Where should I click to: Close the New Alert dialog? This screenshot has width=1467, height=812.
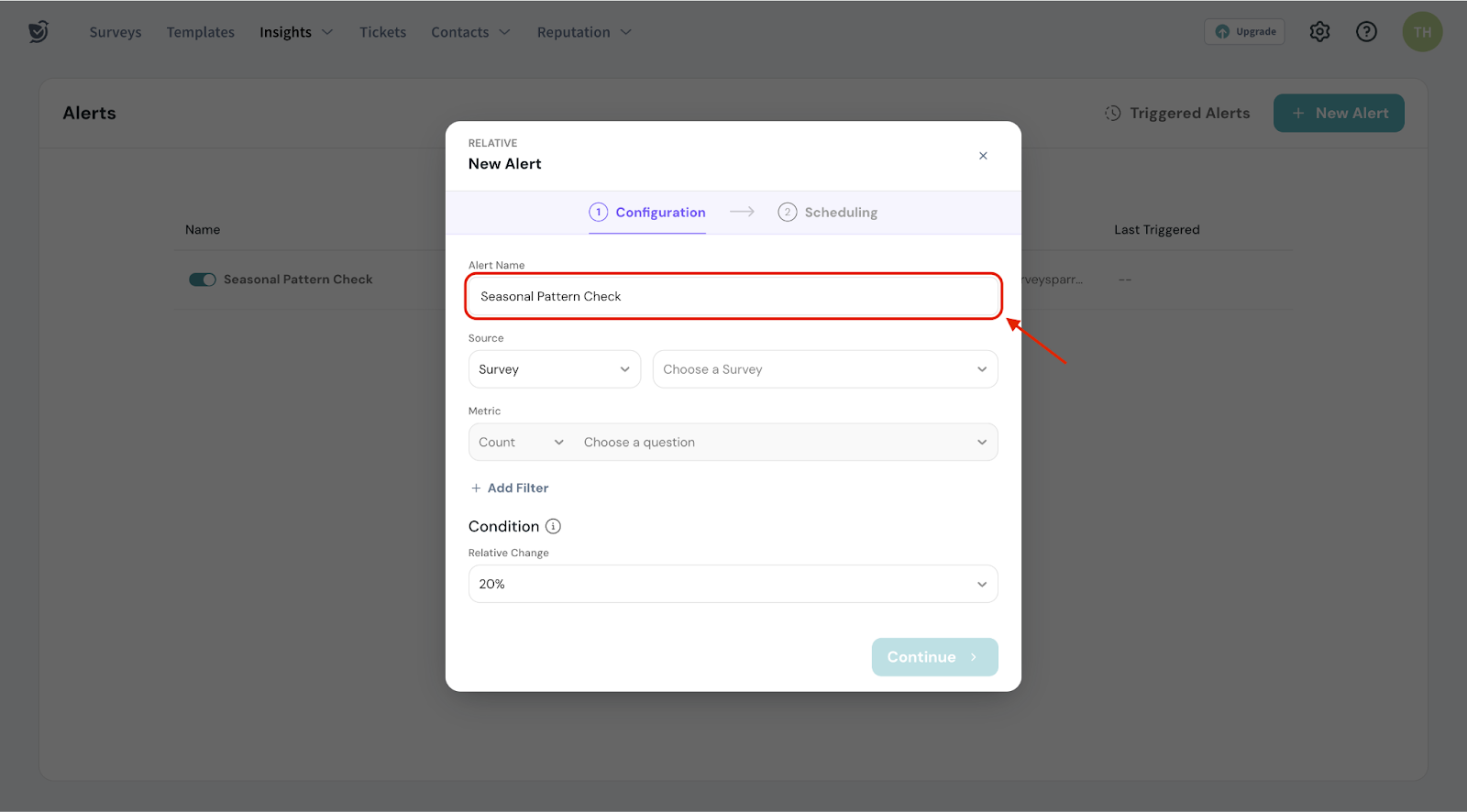[983, 156]
